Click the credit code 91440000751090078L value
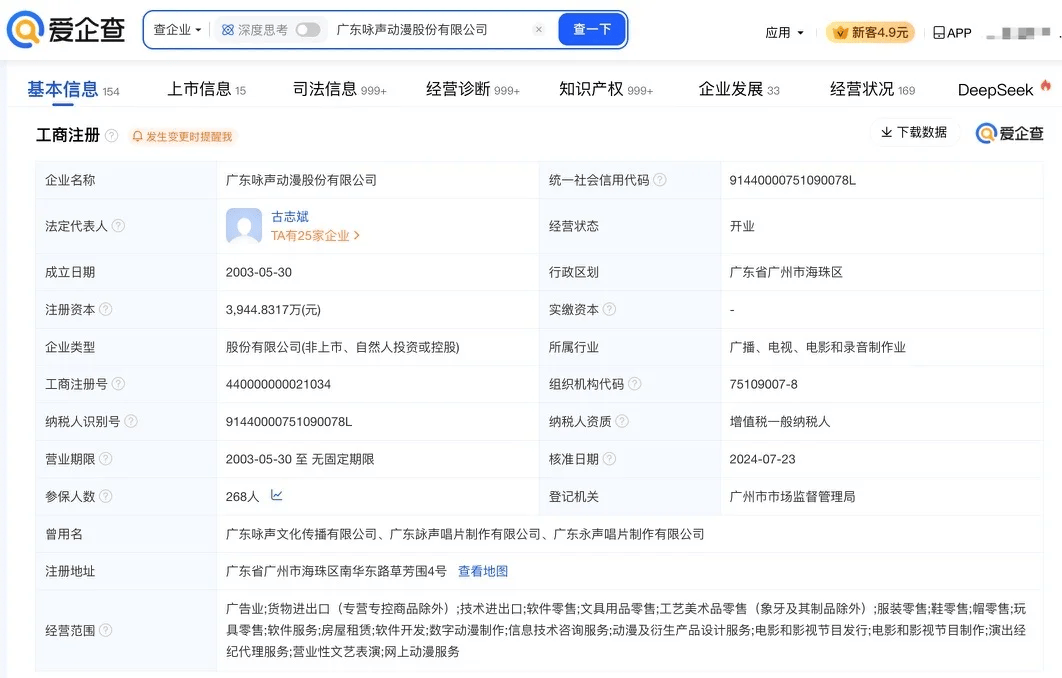The height and width of the screenshot is (678, 1062). tap(792, 180)
